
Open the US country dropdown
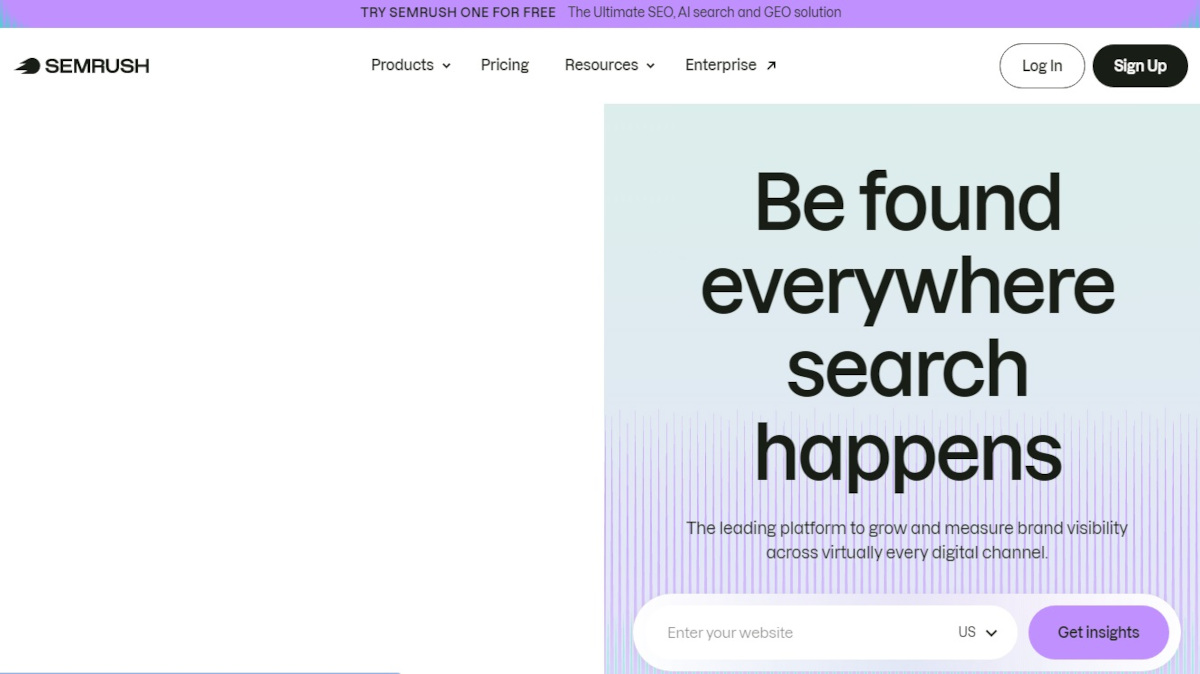point(978,633)
